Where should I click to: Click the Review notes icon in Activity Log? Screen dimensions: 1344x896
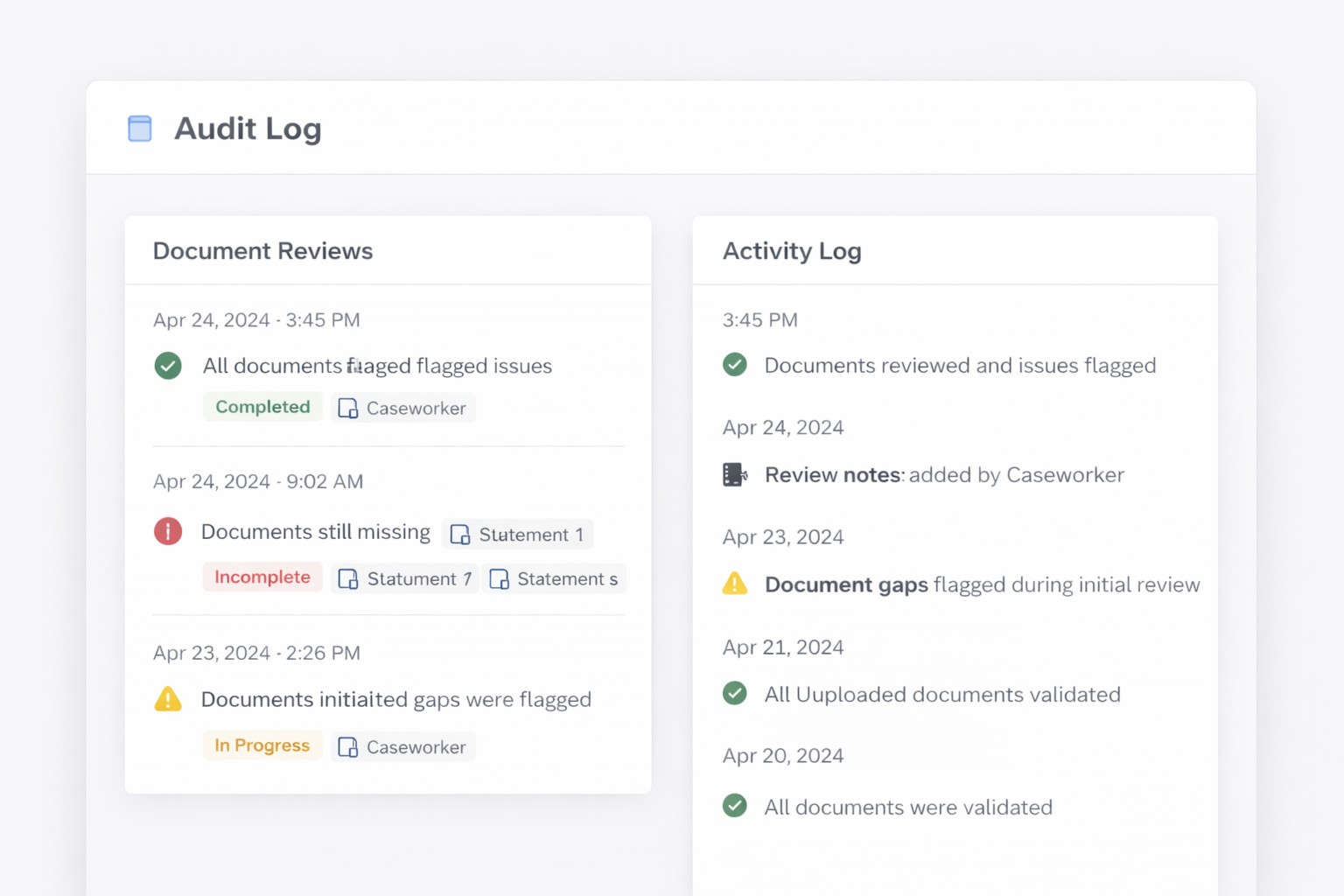pos(735,474)
